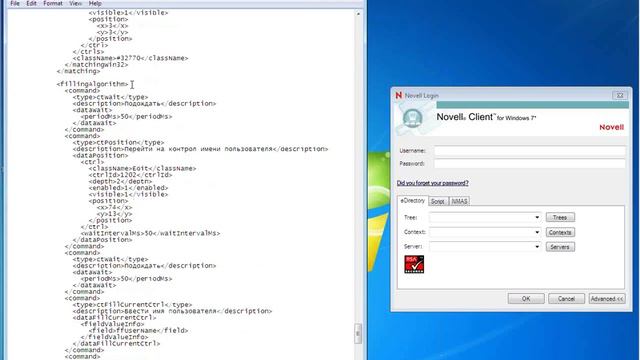Click the Cancel button in Novell Login
The image size is (640, 360).
click(x=566, y=299)
